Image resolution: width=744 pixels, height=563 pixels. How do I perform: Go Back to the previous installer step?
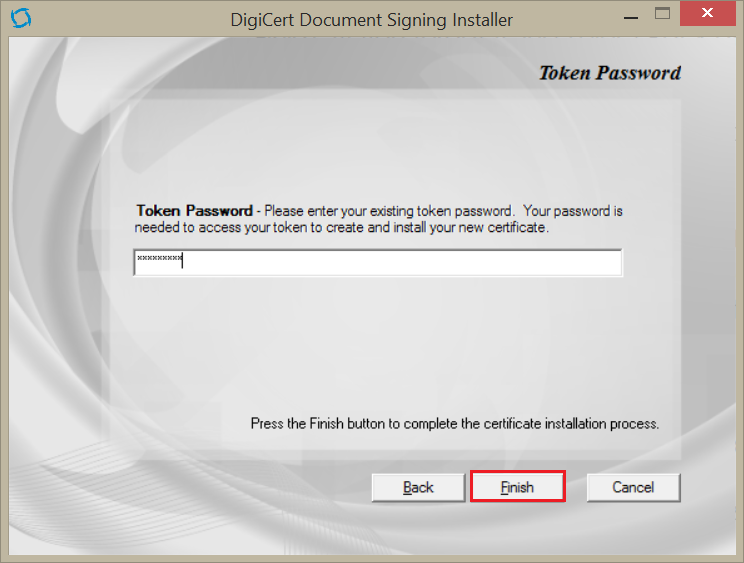pyautogui.click(x=418, y=487)
